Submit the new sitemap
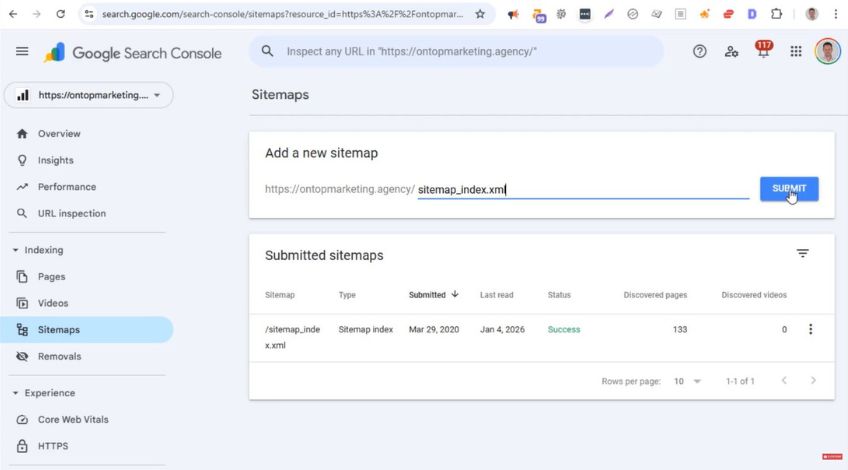The height and width of the screenshot is (470, 848). 789,189
